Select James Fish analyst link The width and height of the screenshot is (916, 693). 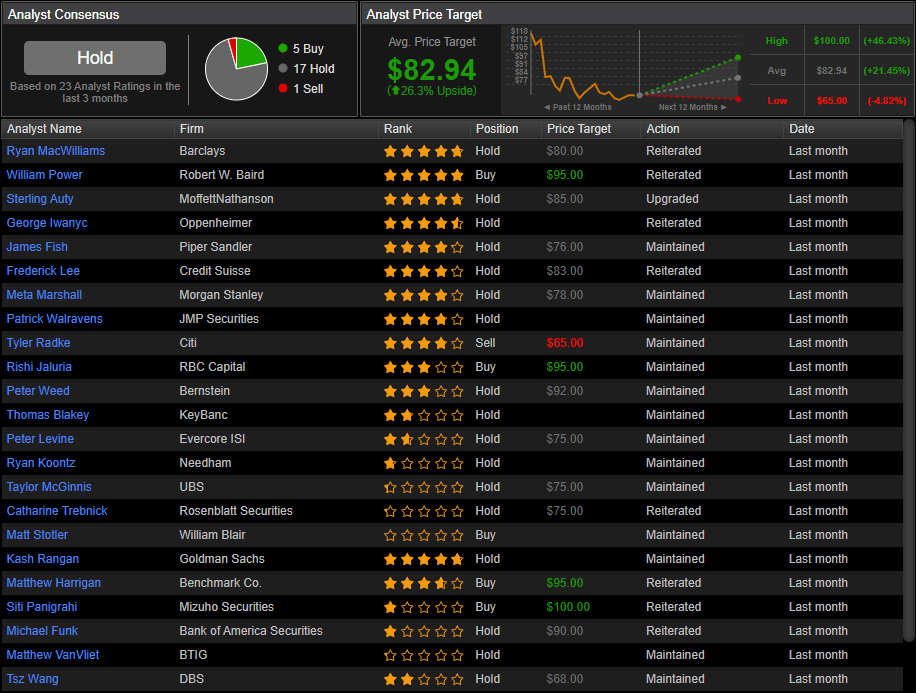pos(37,247)
